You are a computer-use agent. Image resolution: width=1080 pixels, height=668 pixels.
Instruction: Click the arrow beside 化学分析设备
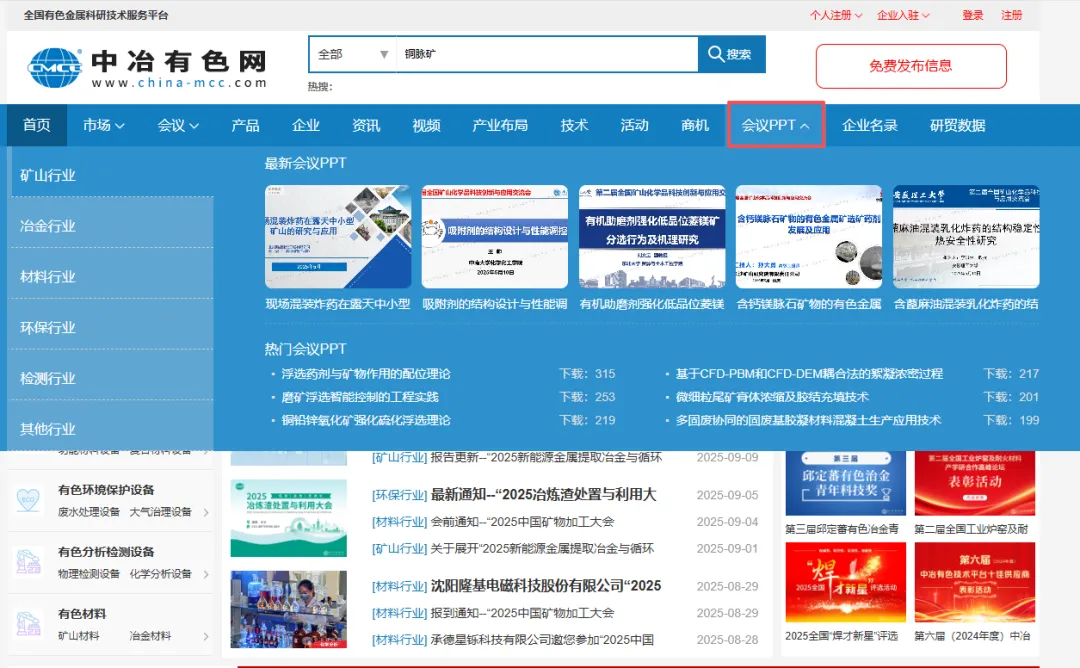[206, 574]
